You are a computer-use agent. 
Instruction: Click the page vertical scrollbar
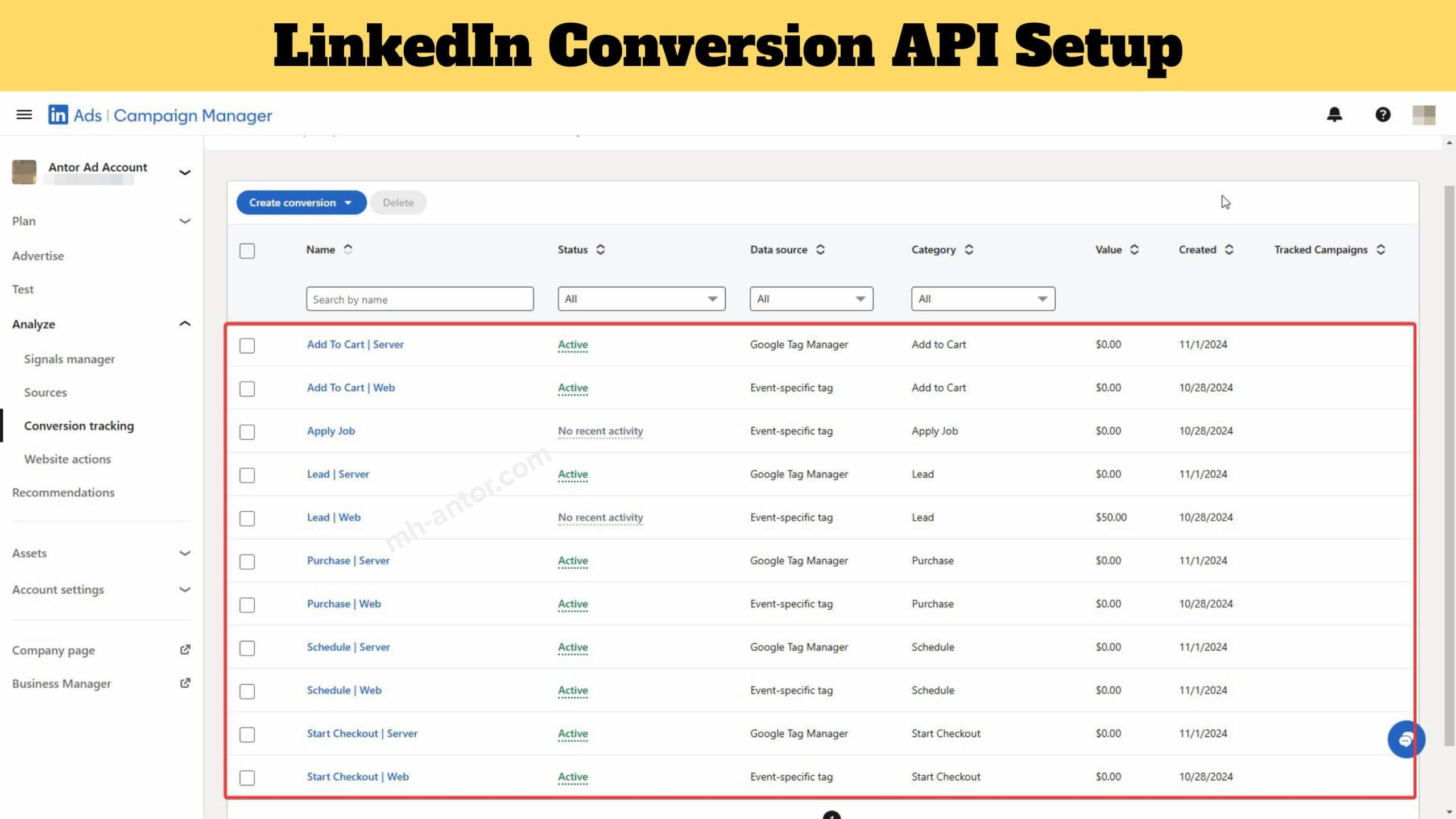tap(1449, 466)
